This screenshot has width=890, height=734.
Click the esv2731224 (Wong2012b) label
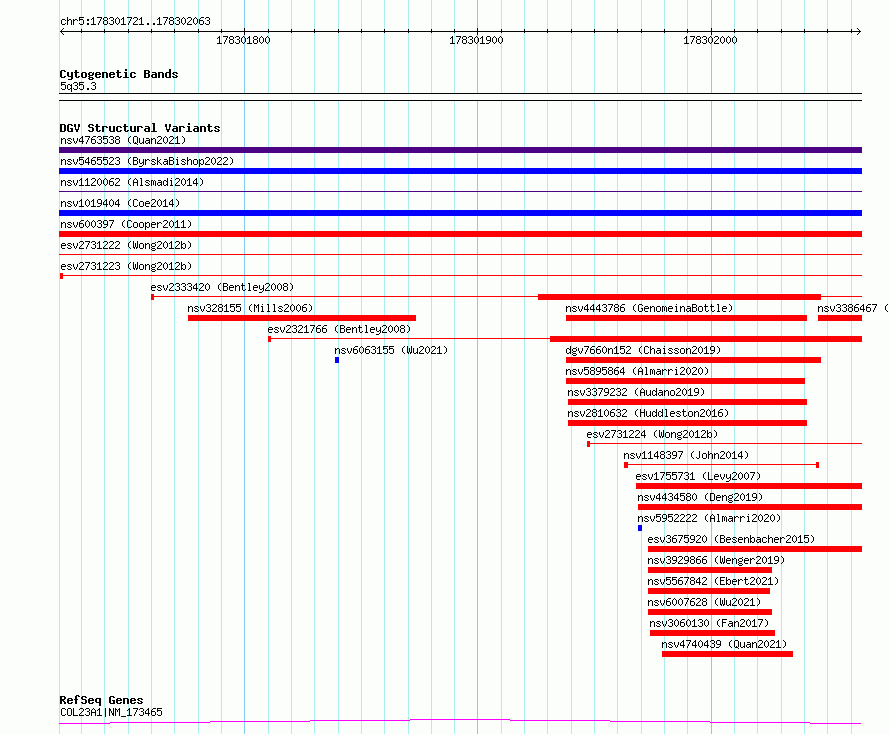(652, 434)
